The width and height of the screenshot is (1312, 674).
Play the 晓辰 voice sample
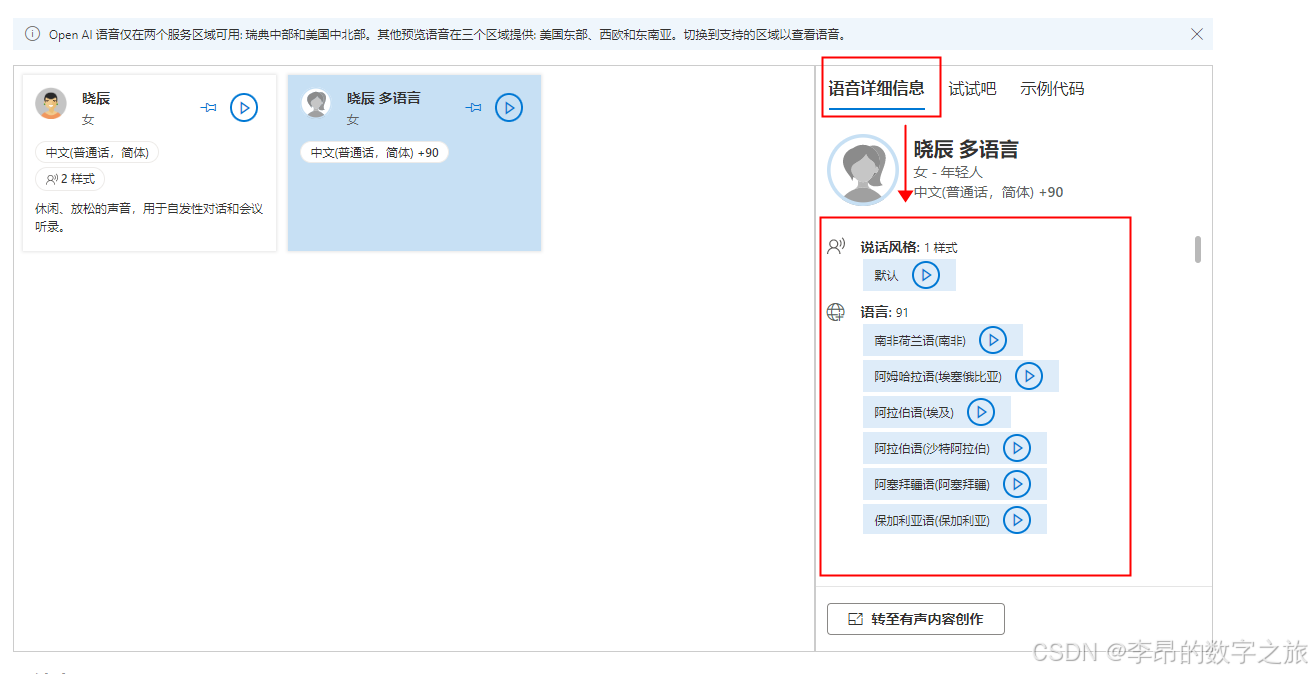[244, 107]
